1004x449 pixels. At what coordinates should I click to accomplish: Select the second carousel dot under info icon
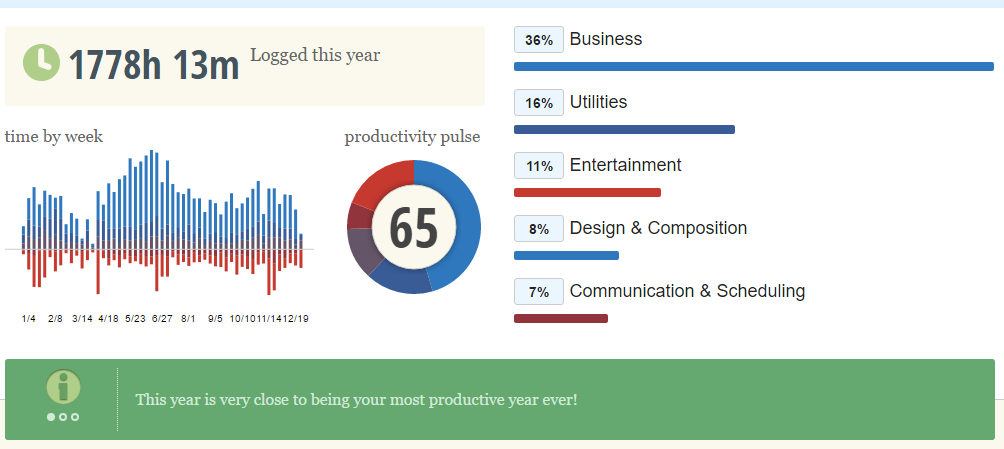coord(62,417)
